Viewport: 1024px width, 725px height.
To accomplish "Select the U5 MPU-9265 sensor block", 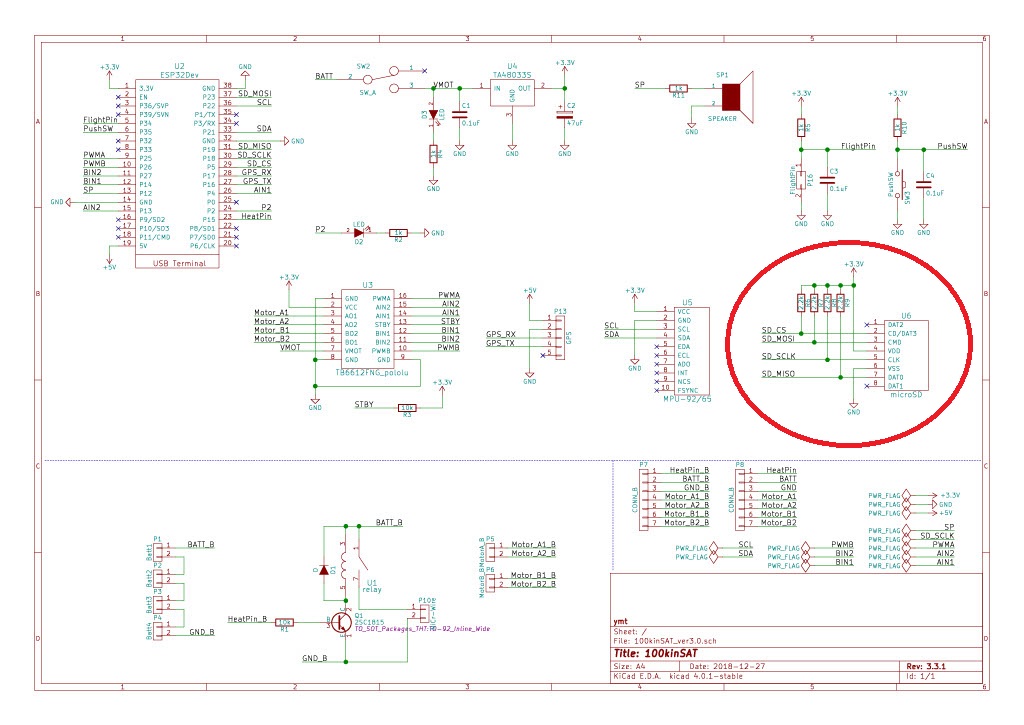I will (x=687, y=350).
